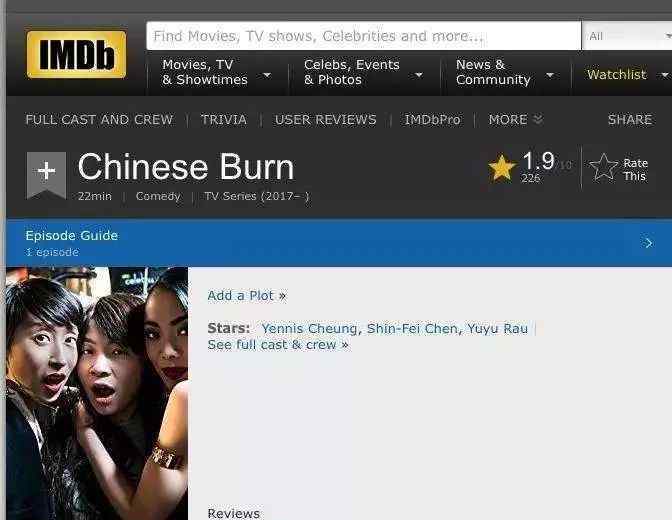
Task: Expand the MORE double-chevron
Action: (x=538, y=119)
